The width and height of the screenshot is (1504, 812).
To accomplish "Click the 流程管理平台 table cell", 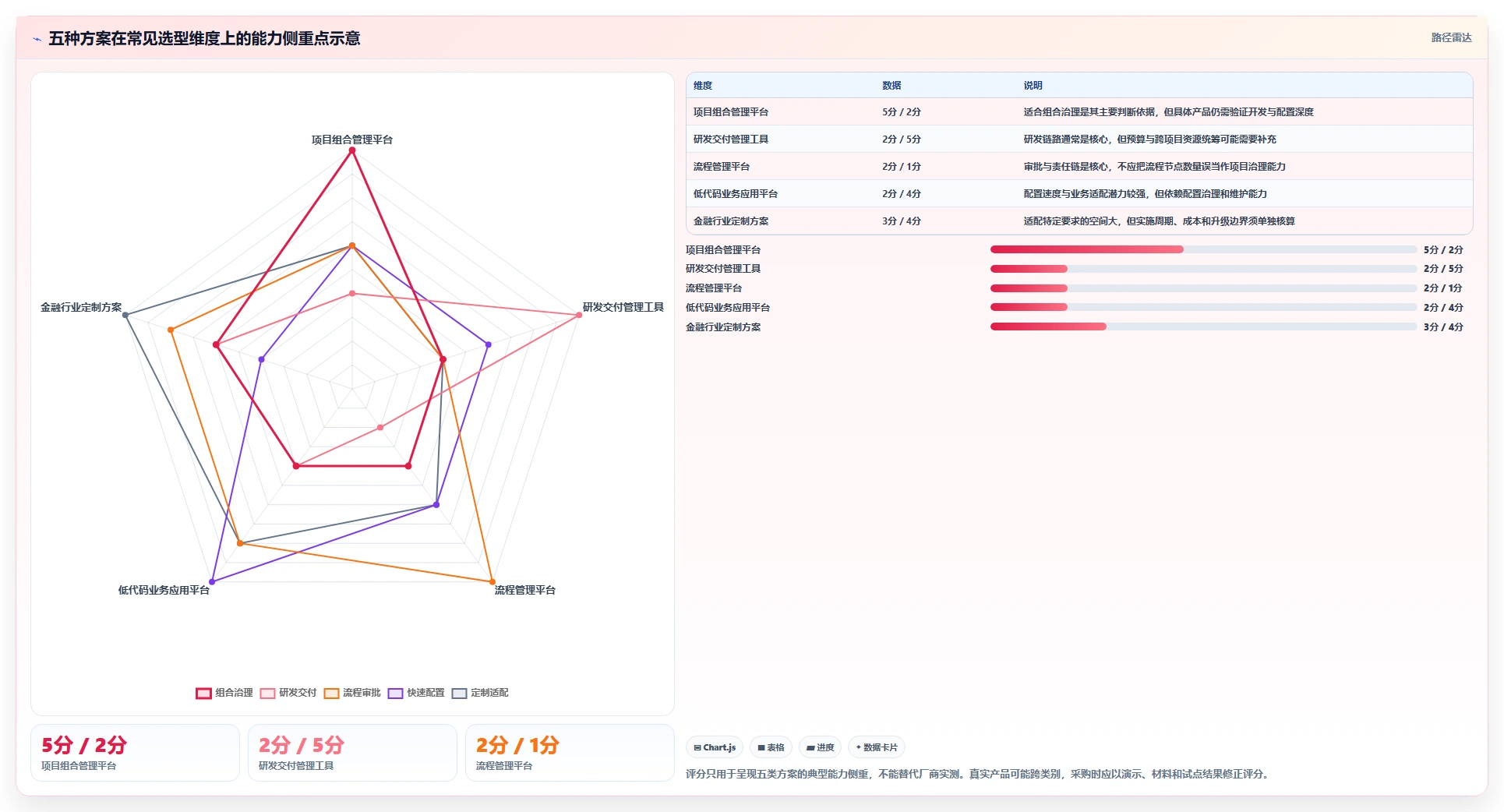I will coord(722,167).
